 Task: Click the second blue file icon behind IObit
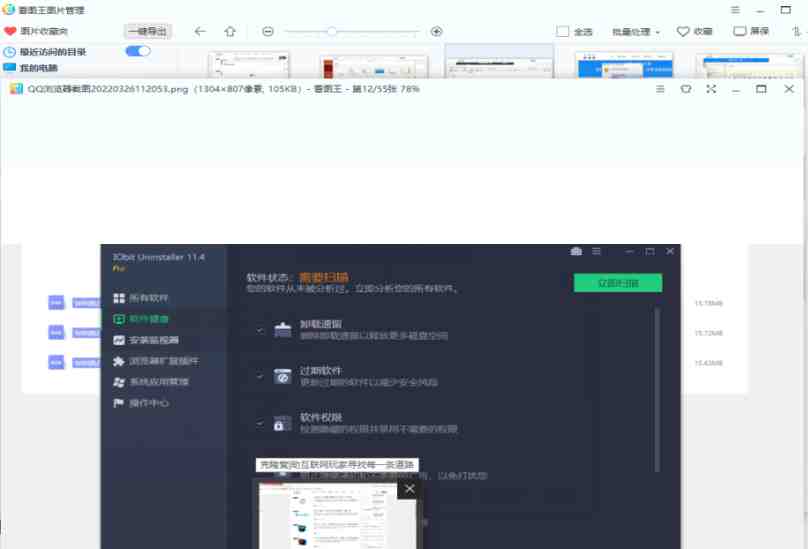pos(56,332)
